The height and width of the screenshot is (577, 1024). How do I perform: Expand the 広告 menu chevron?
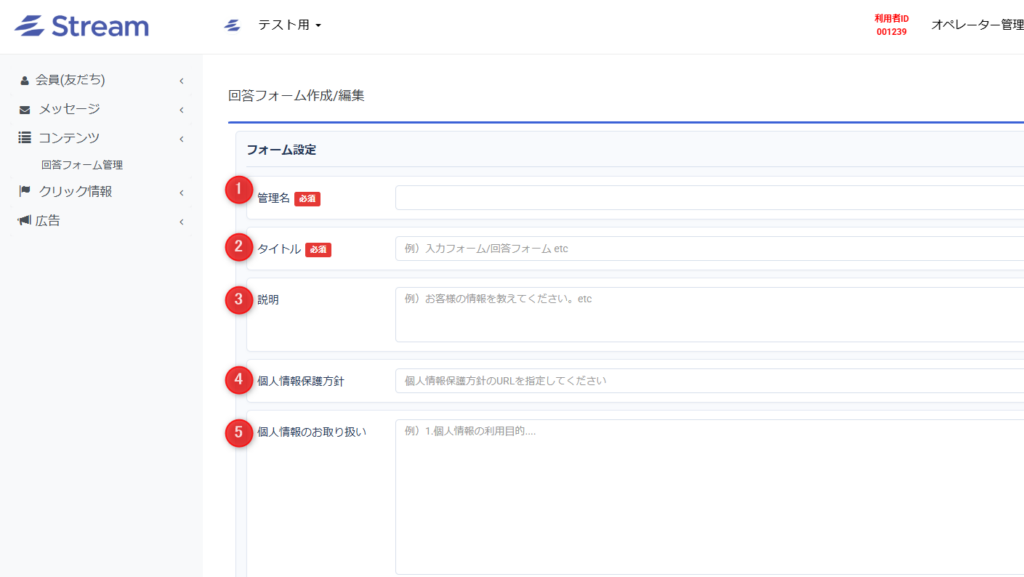182,222
